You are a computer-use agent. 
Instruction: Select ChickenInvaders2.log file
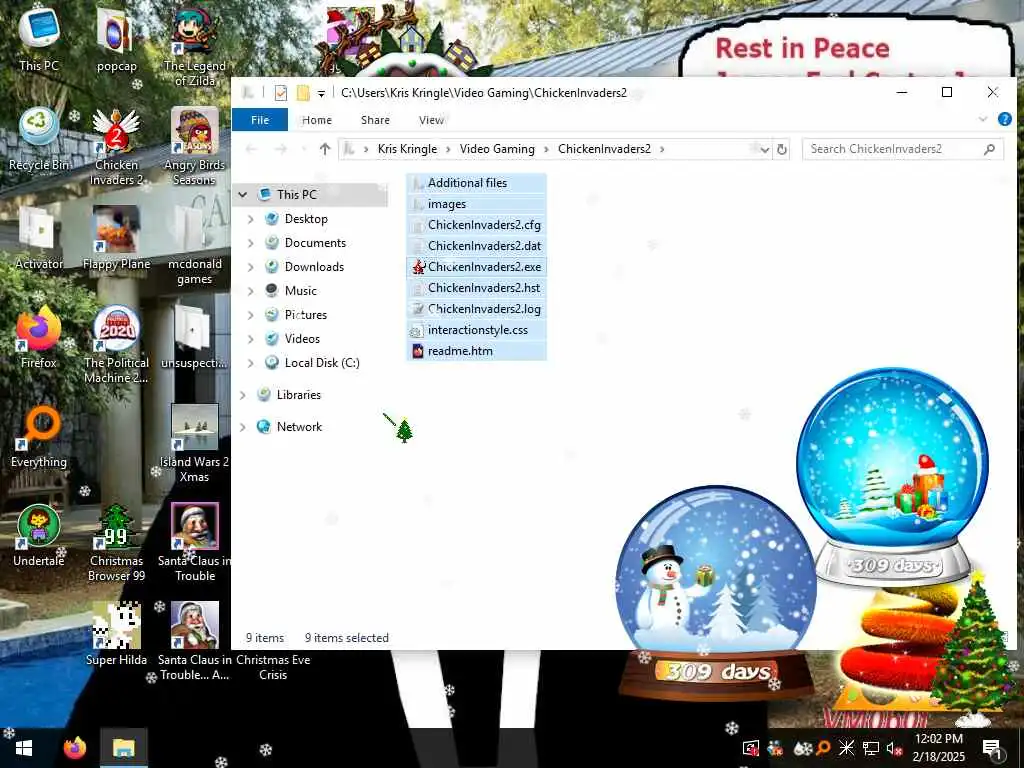pos(476,309)
